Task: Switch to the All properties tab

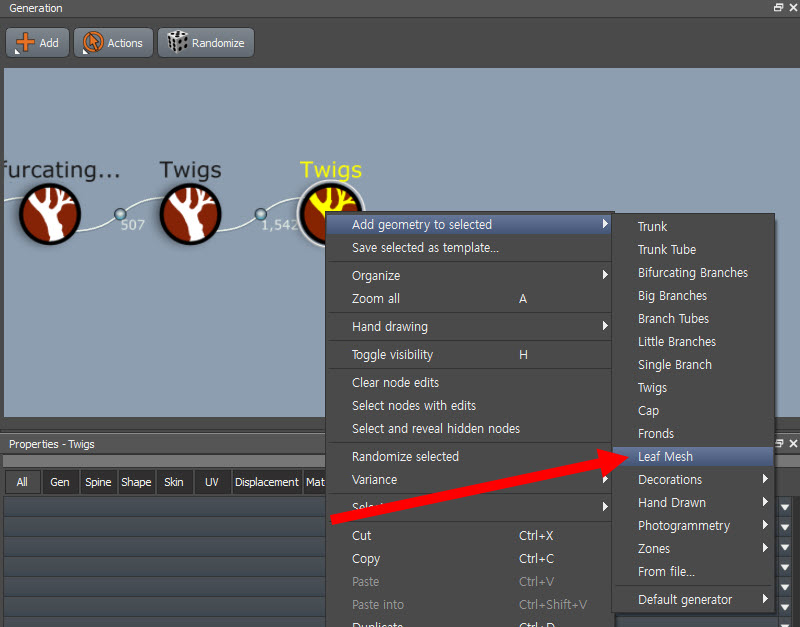Action: pos(22,482)
